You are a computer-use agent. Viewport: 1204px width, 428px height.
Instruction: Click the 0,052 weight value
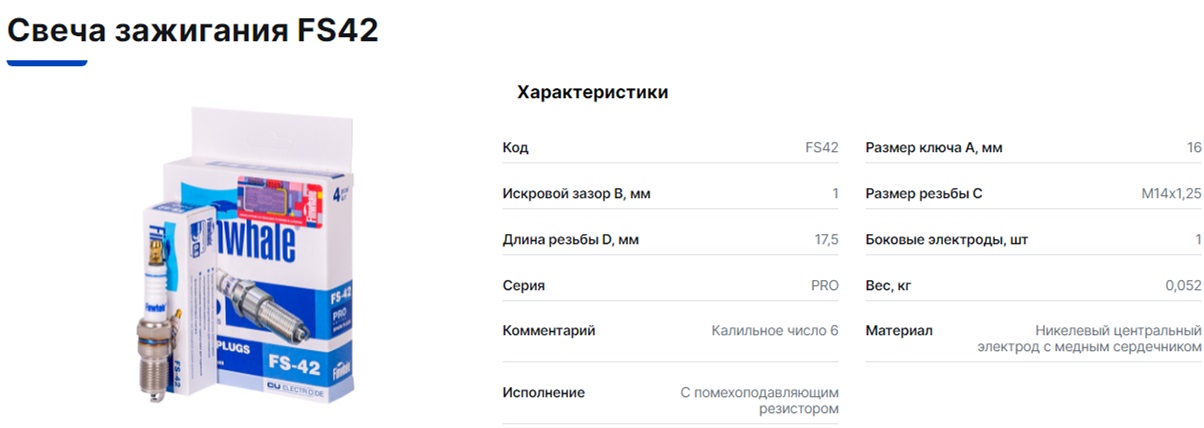pos(1182,286)
